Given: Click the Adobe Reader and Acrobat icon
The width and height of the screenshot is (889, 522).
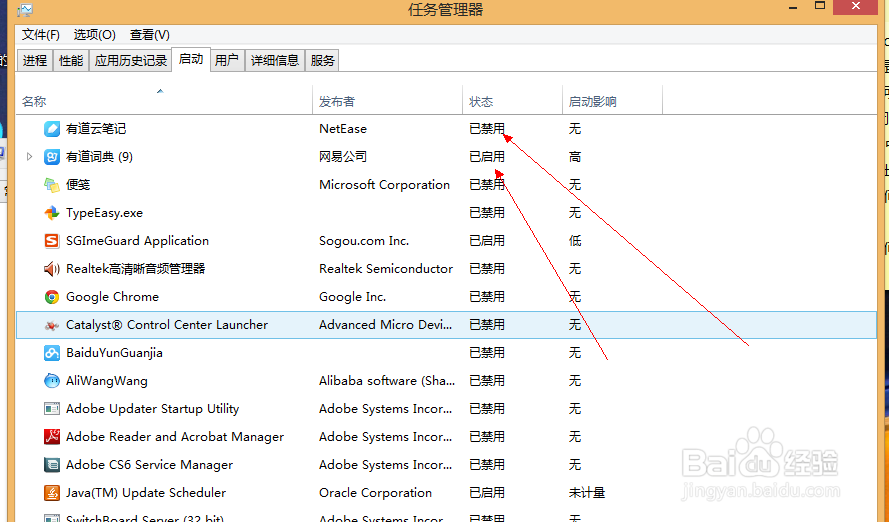Looking at the screenshot, I should point(52,437).
